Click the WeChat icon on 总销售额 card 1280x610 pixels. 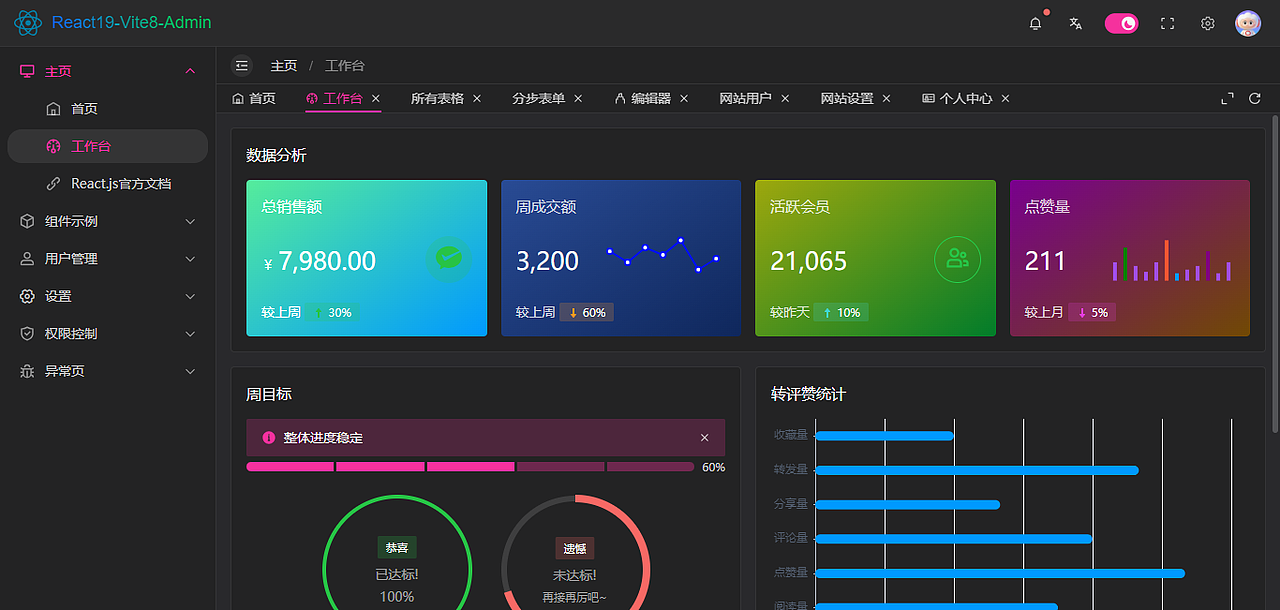(x=448, y=259)
